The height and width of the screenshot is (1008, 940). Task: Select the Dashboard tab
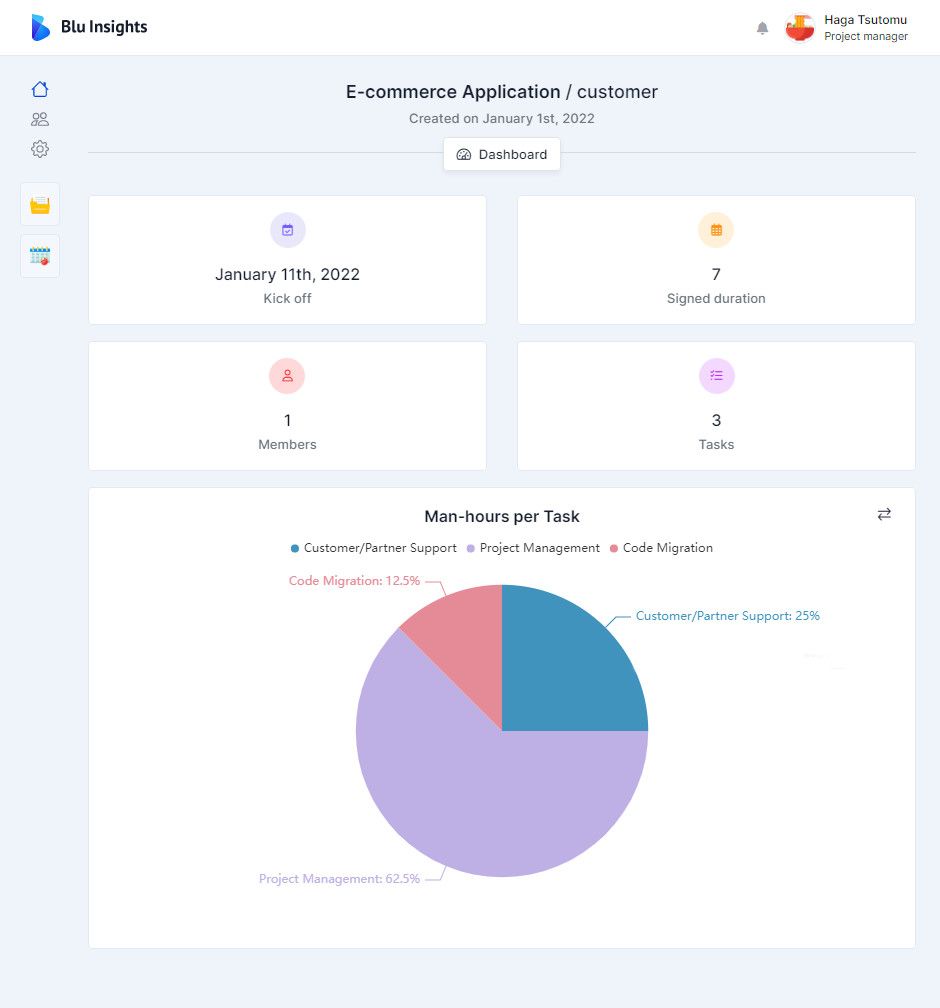[502, 154]
